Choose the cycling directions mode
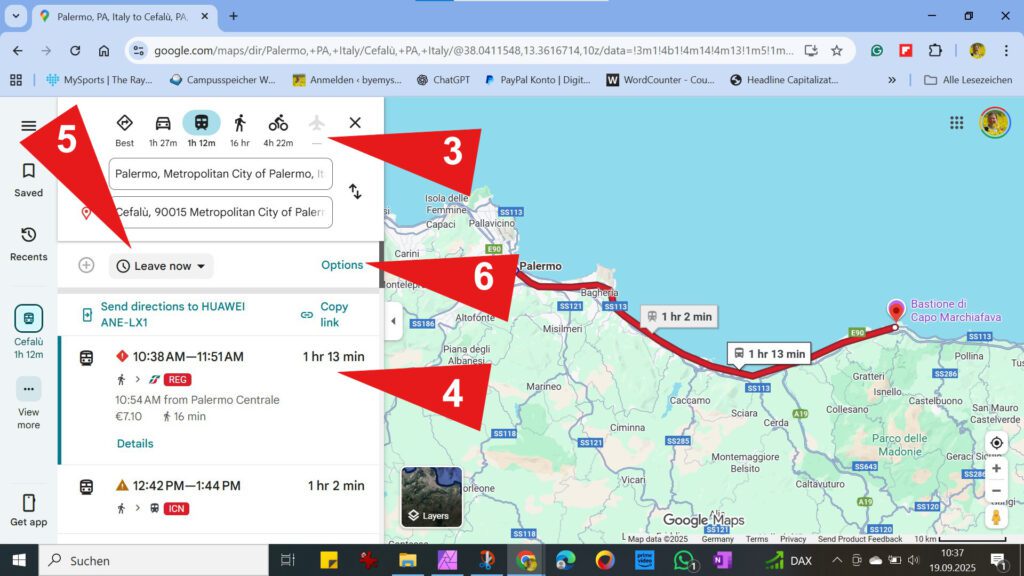Image resolution: width=1024 pixels, height=576 pixels. coord(277,122)
